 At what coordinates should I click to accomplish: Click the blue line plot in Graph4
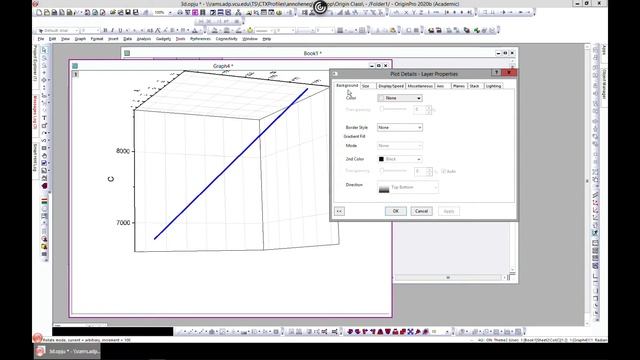click(231, 163)
